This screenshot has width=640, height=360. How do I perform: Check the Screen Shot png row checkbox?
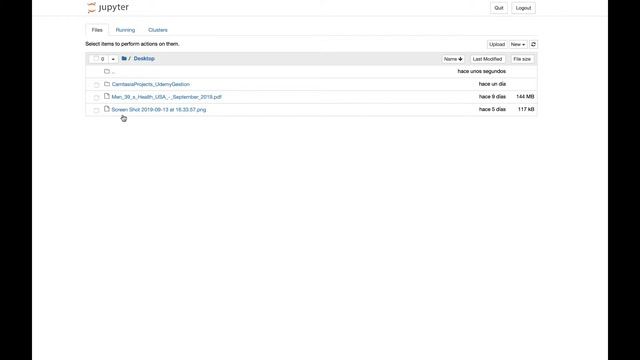coord(96,110)
